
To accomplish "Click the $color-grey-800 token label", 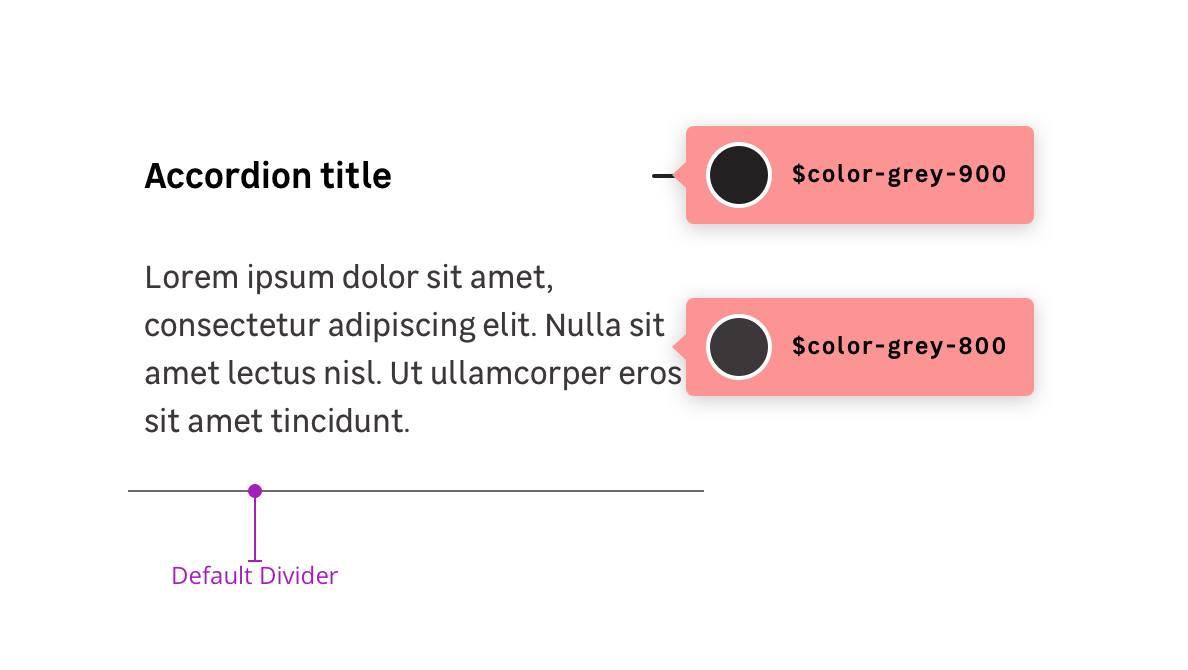I will point(898,347).
